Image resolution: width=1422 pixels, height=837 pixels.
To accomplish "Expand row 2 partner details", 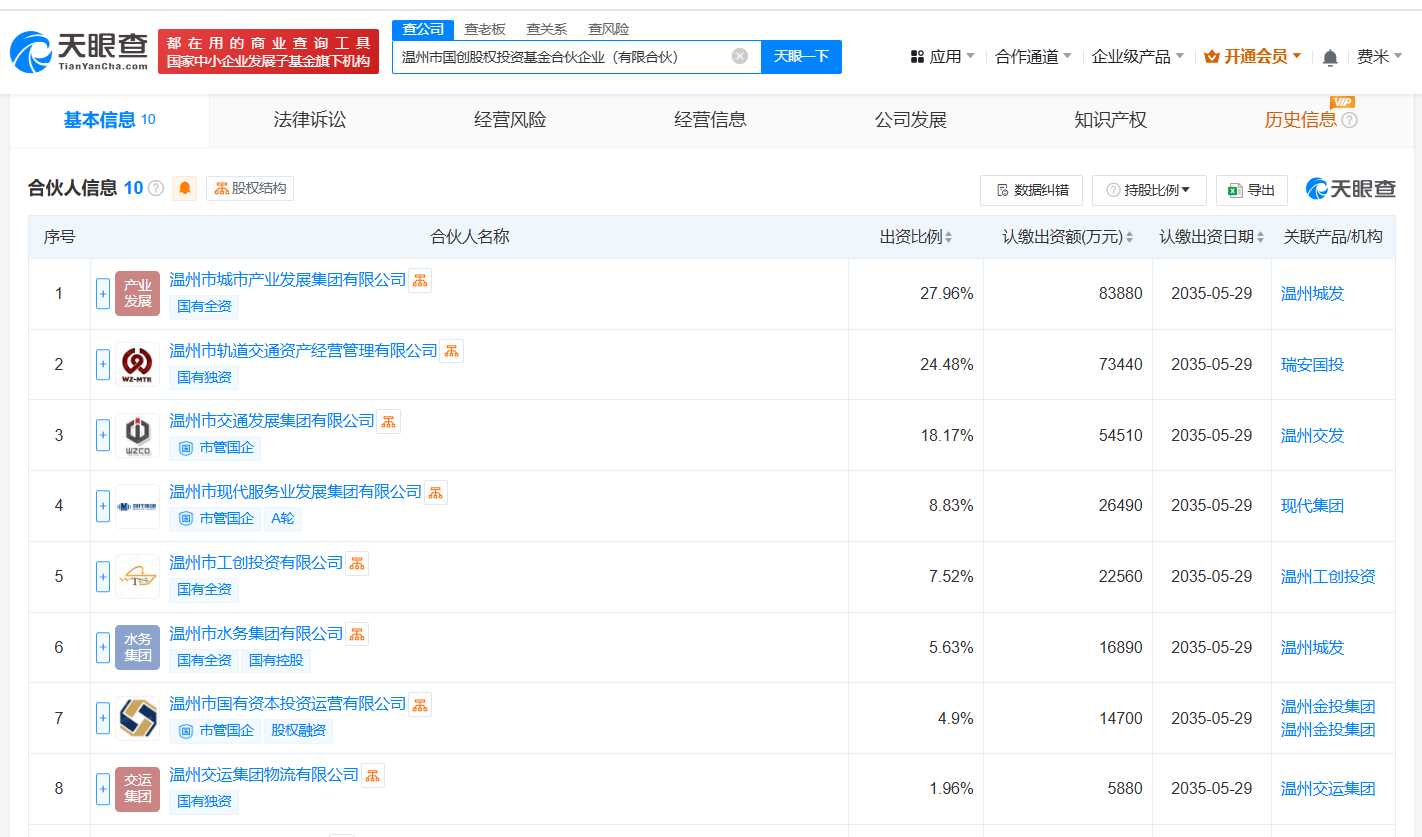I will pyautogui.click(x=103, y=365).
